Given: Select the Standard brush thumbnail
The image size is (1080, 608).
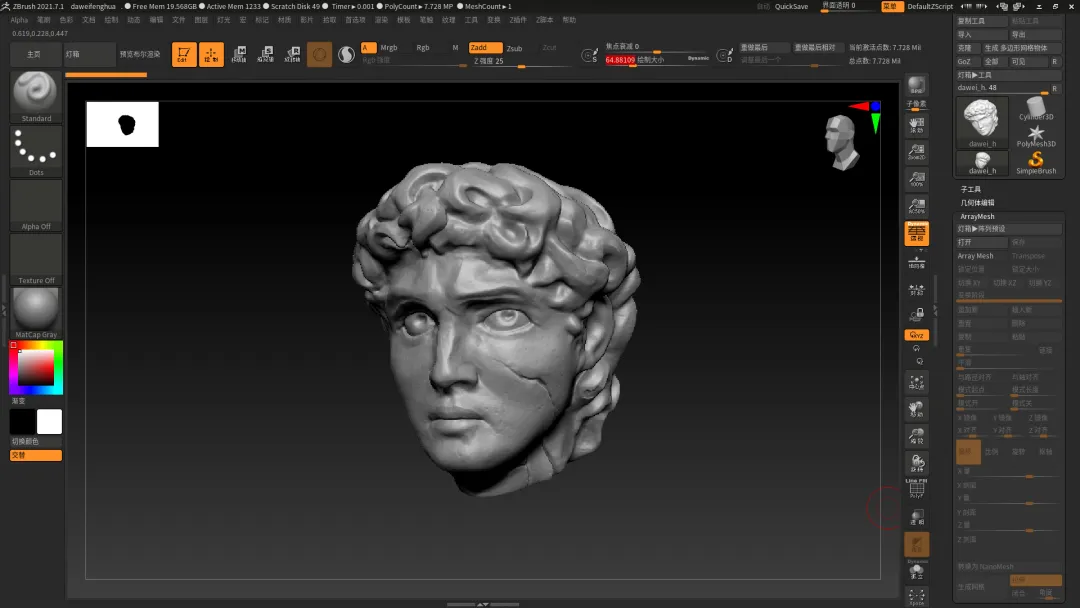Looking at the screenshot, I should (x=36, y=93).
